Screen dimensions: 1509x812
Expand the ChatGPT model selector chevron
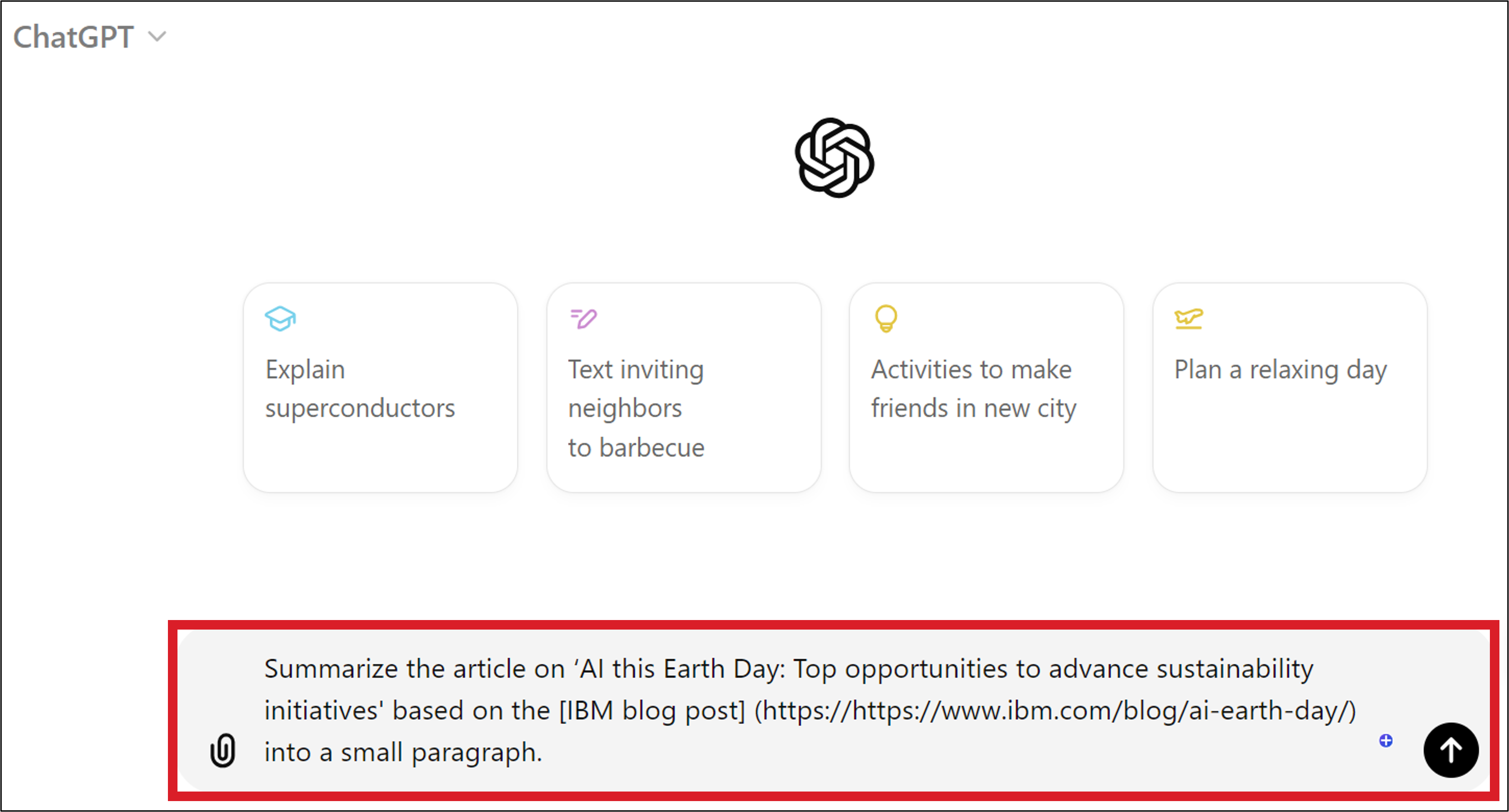point(157,37)
